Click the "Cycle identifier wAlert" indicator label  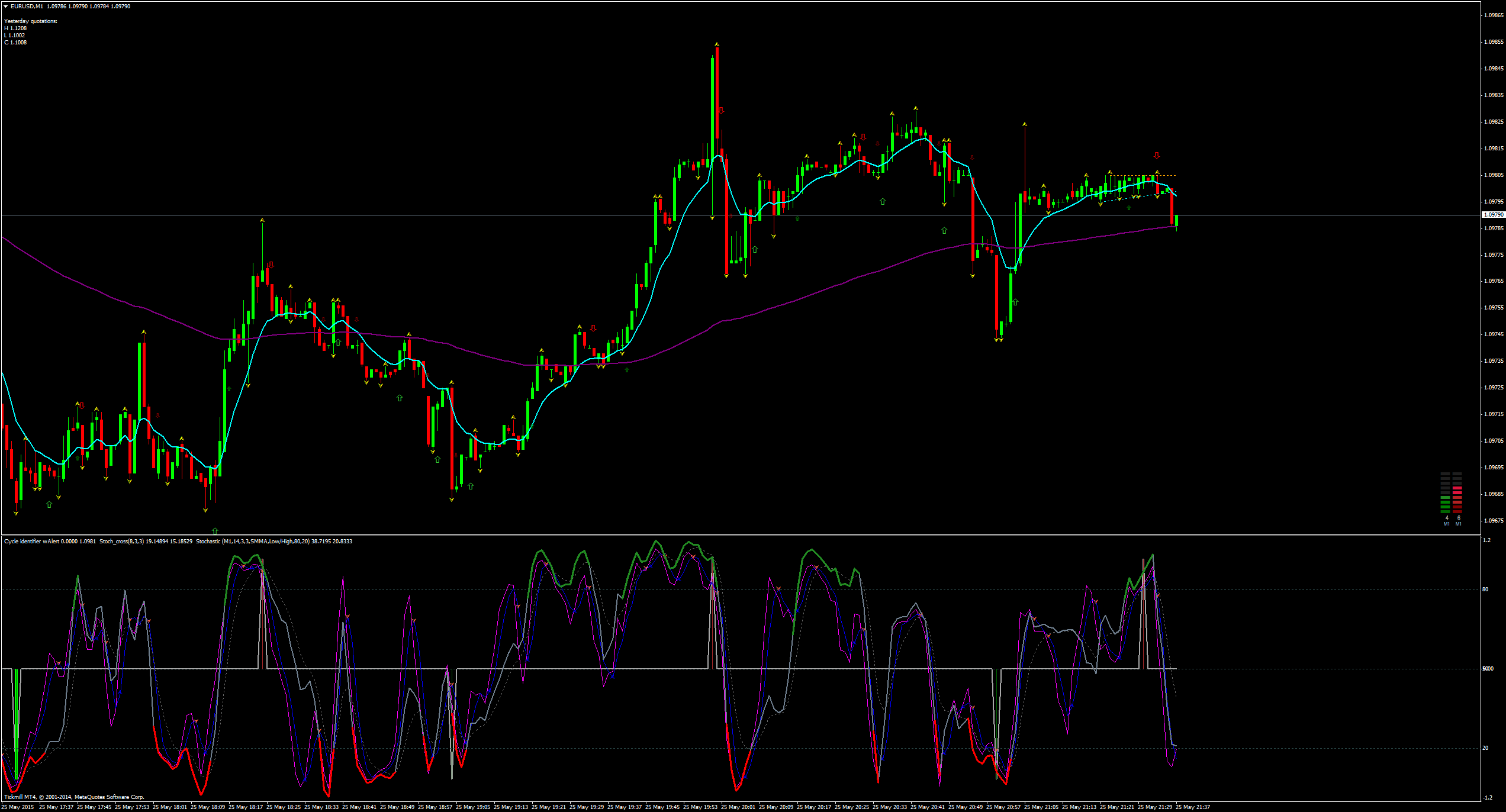click(x=32, y=541)
